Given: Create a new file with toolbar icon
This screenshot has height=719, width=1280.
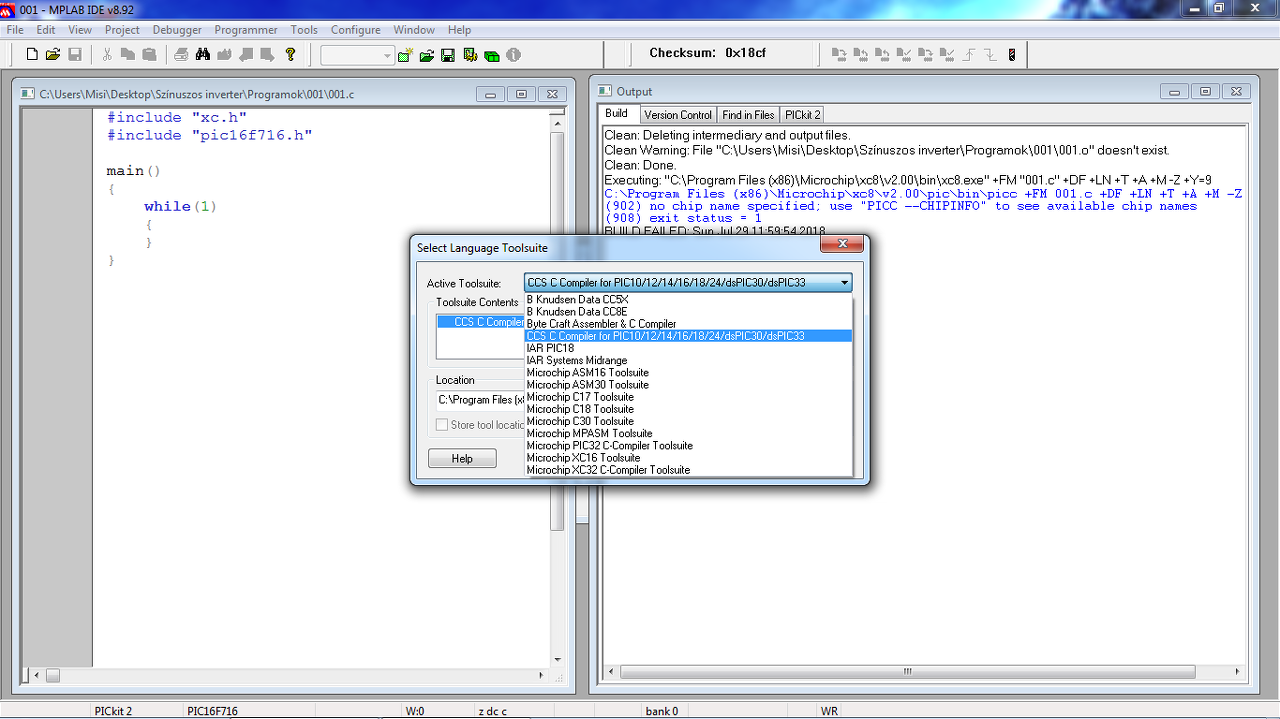Looking at the screenshot, I should click(32, 55).
